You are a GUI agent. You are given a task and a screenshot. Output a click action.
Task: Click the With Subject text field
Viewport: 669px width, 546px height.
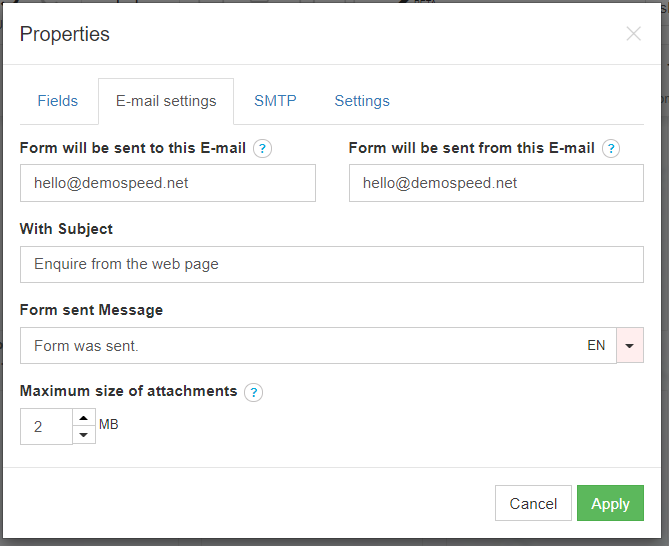(331, 265)
